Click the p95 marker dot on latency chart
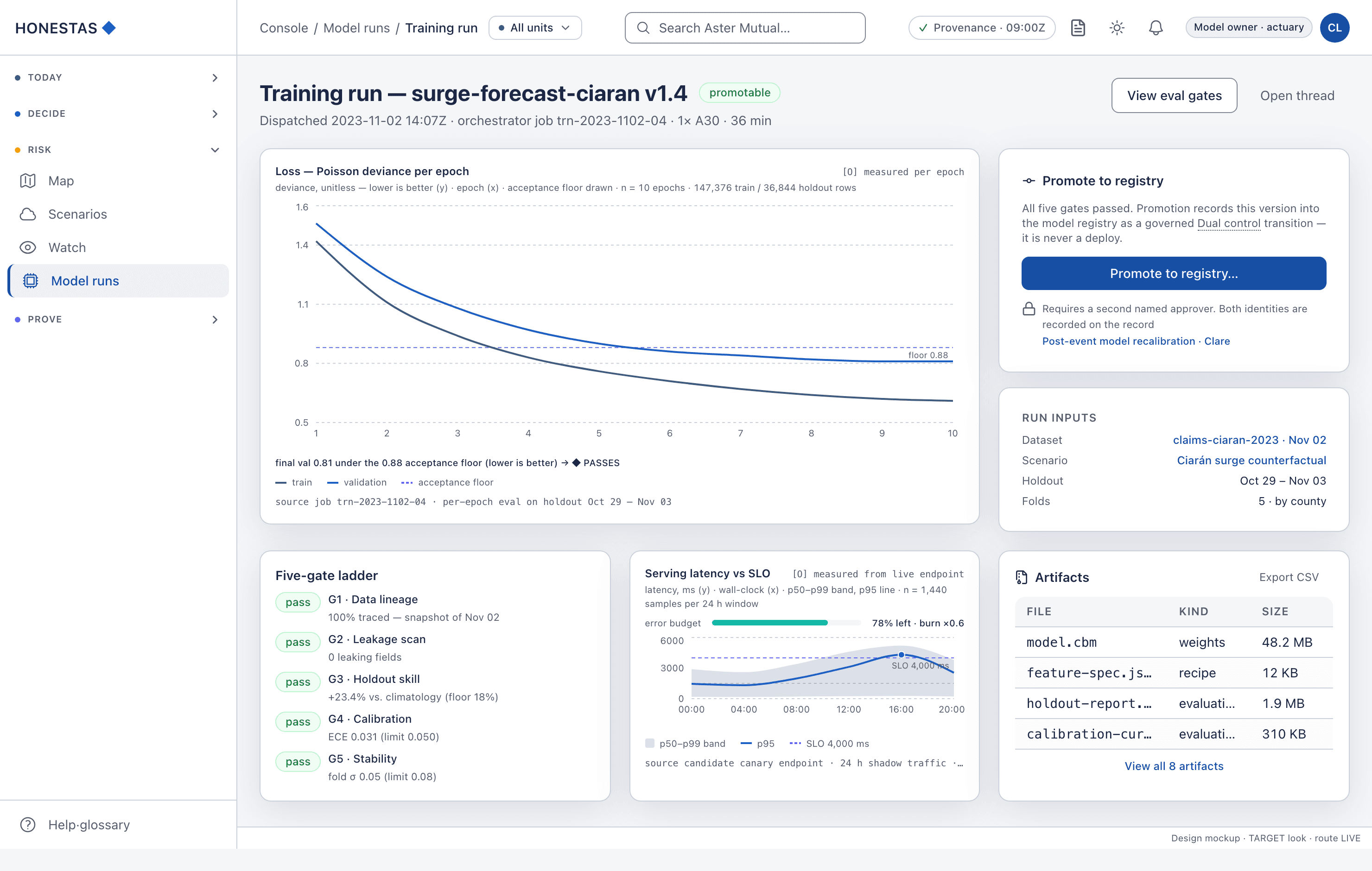The height and width of the screenshot is (871, 1372). click(x=902, y=655)
